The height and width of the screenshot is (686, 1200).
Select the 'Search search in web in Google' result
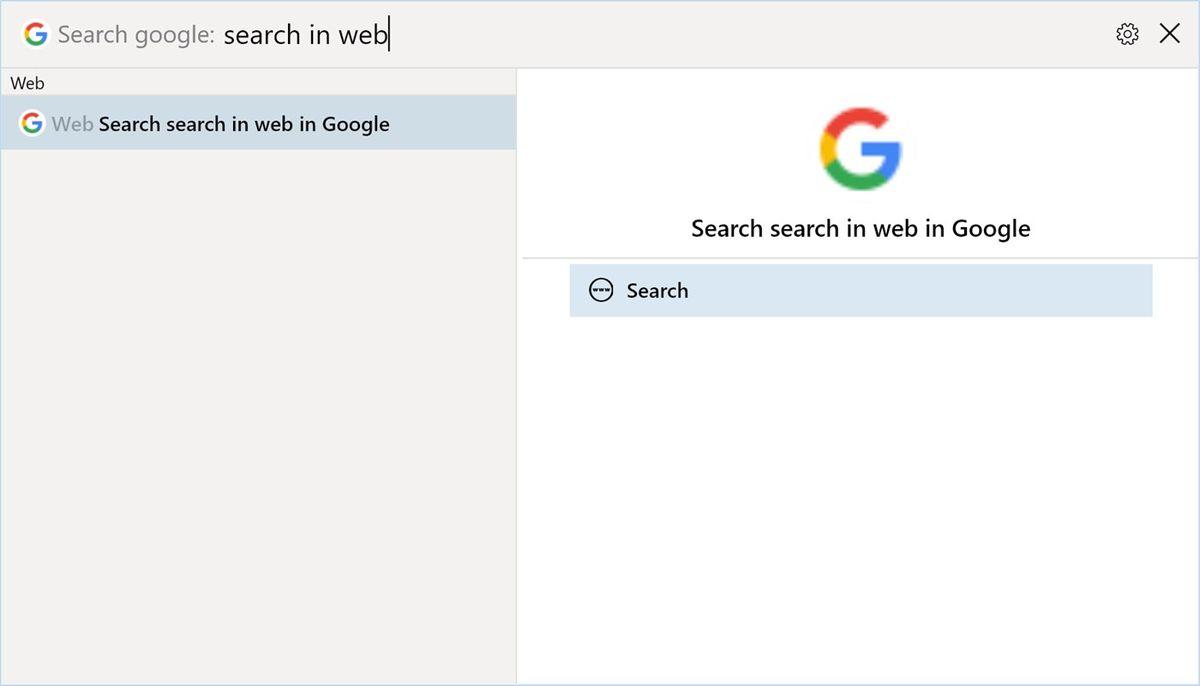(258, 123)
